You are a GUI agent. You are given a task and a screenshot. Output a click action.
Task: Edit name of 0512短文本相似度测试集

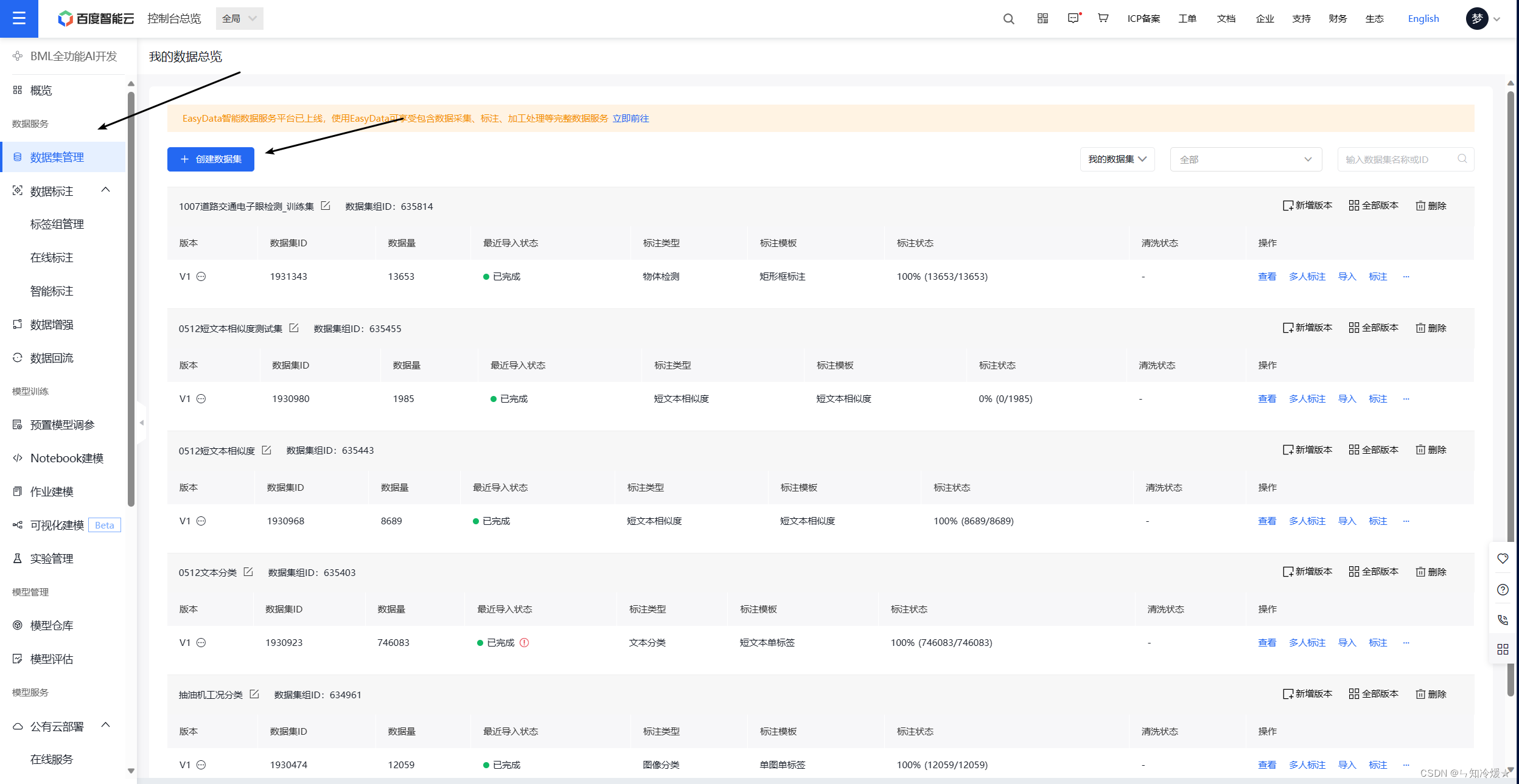[x=294, y=328]
